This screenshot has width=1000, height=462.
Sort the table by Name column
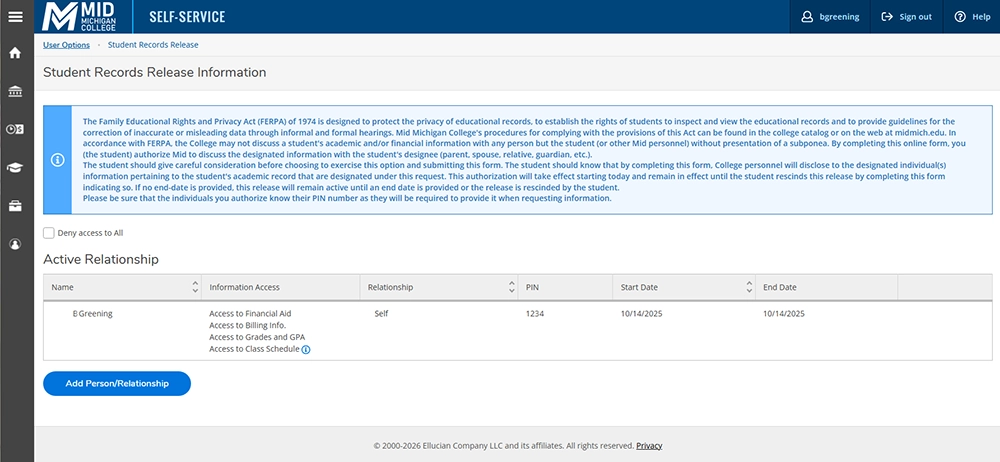coord(195,287)
